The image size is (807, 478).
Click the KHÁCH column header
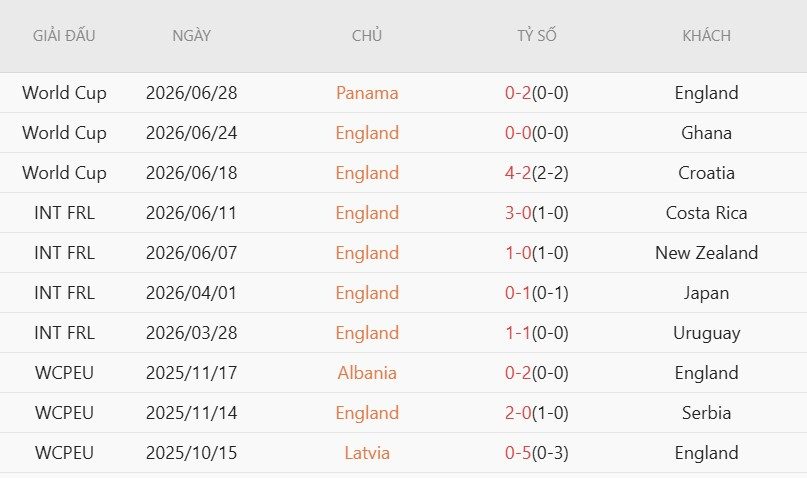pos(706,36)
